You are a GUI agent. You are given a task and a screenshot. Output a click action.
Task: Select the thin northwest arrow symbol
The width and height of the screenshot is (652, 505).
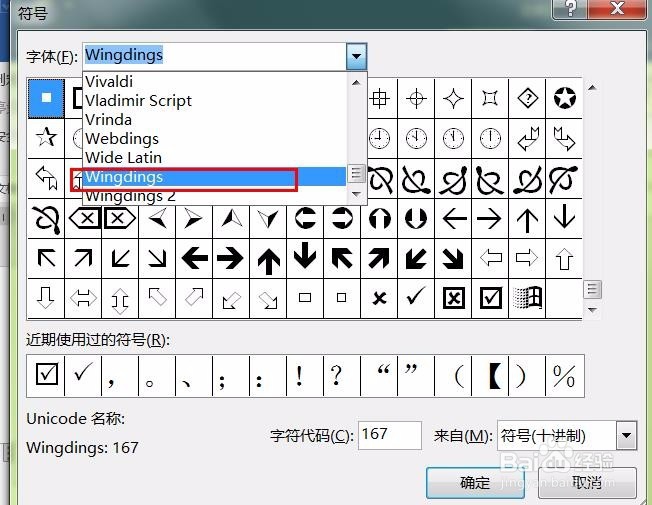[x=46, y=258]
